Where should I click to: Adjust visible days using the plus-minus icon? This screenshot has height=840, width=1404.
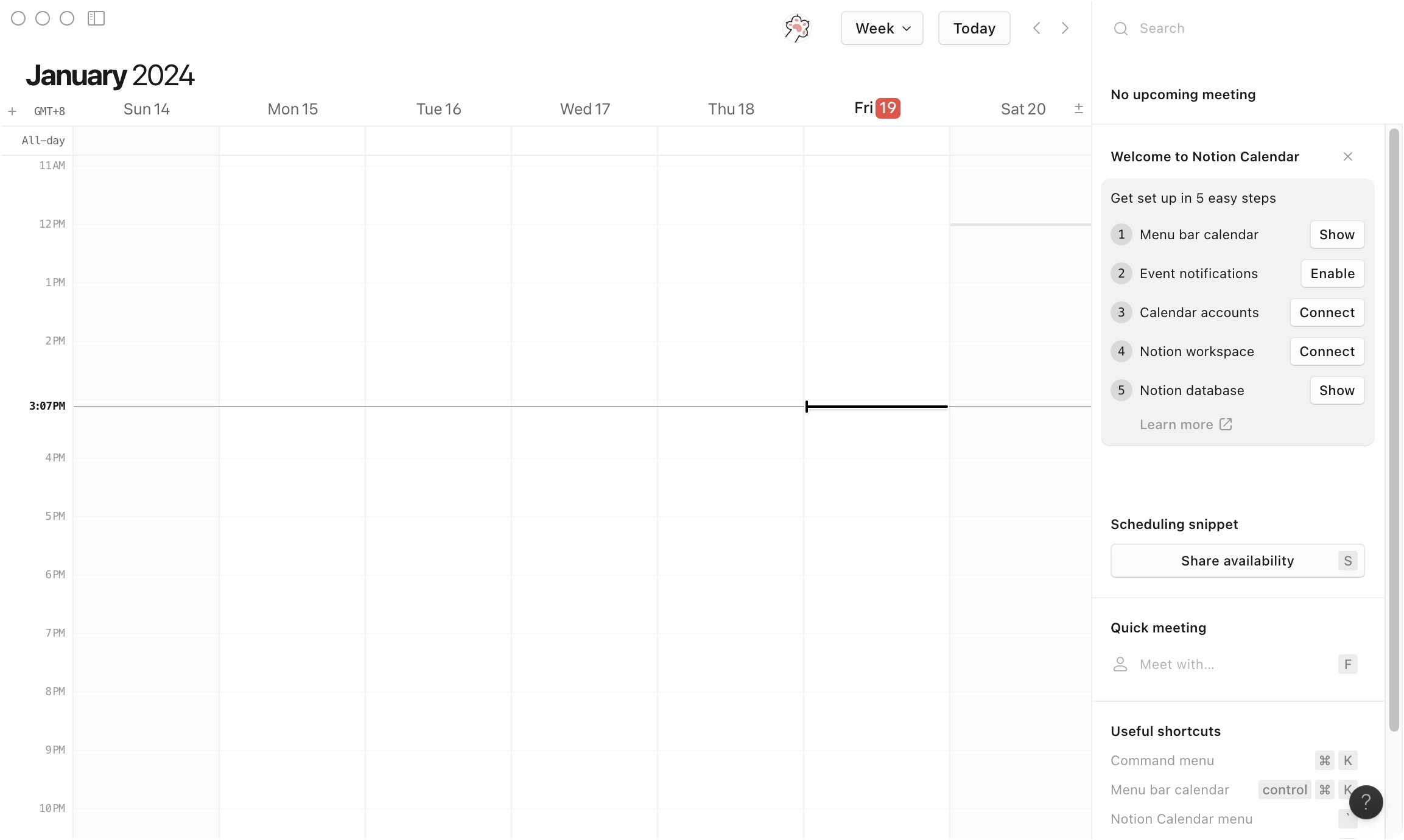point(1079,108)
